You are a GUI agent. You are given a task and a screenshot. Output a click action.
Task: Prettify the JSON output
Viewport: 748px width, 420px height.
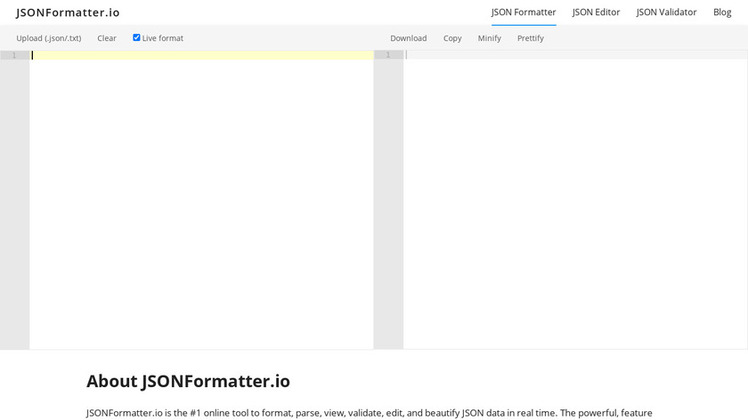[530, 38]
